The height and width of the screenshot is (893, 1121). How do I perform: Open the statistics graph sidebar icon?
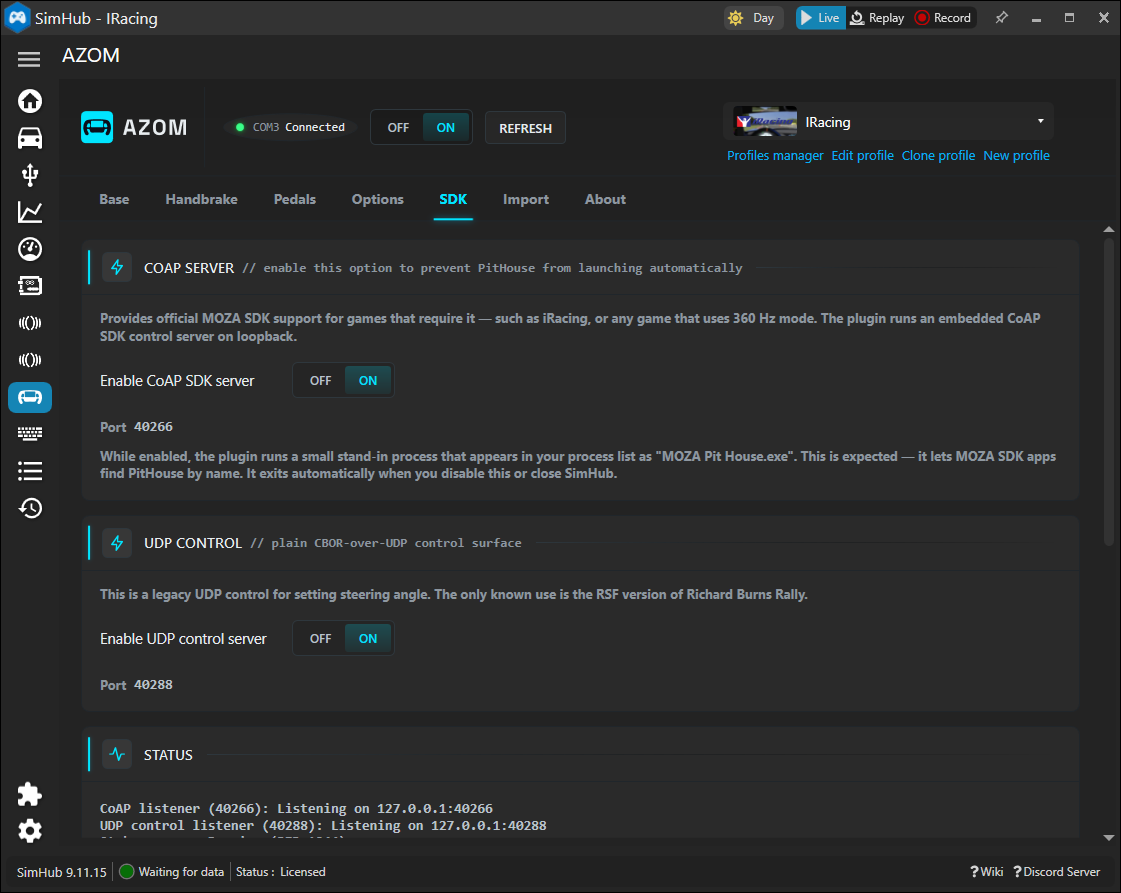pos(30,212)
